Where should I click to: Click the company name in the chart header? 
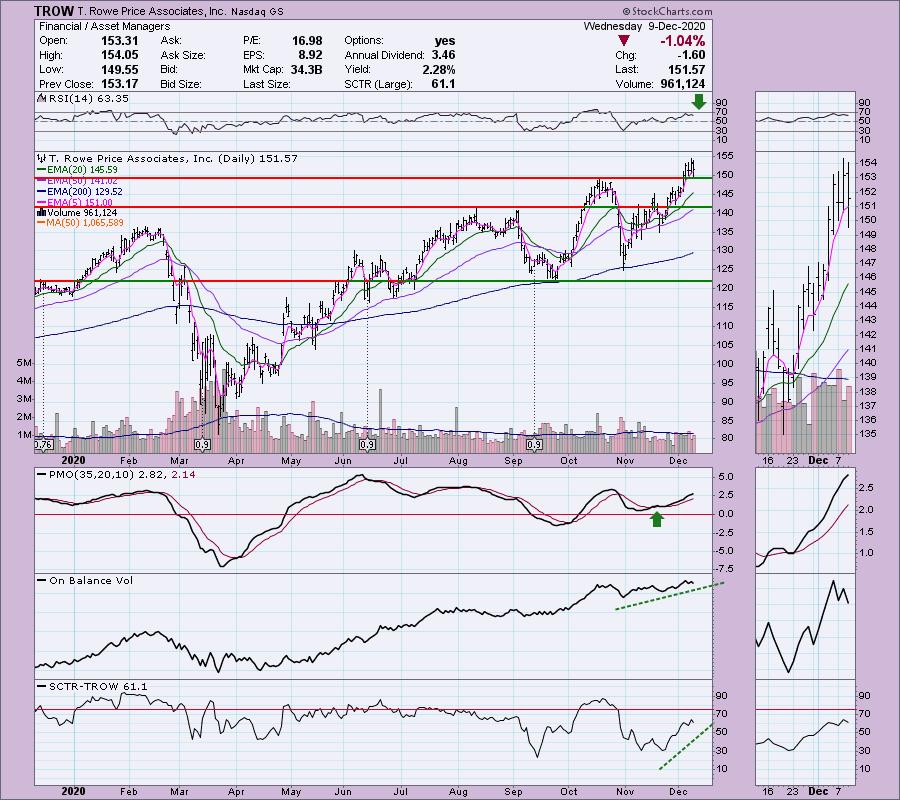pos(152,11)
